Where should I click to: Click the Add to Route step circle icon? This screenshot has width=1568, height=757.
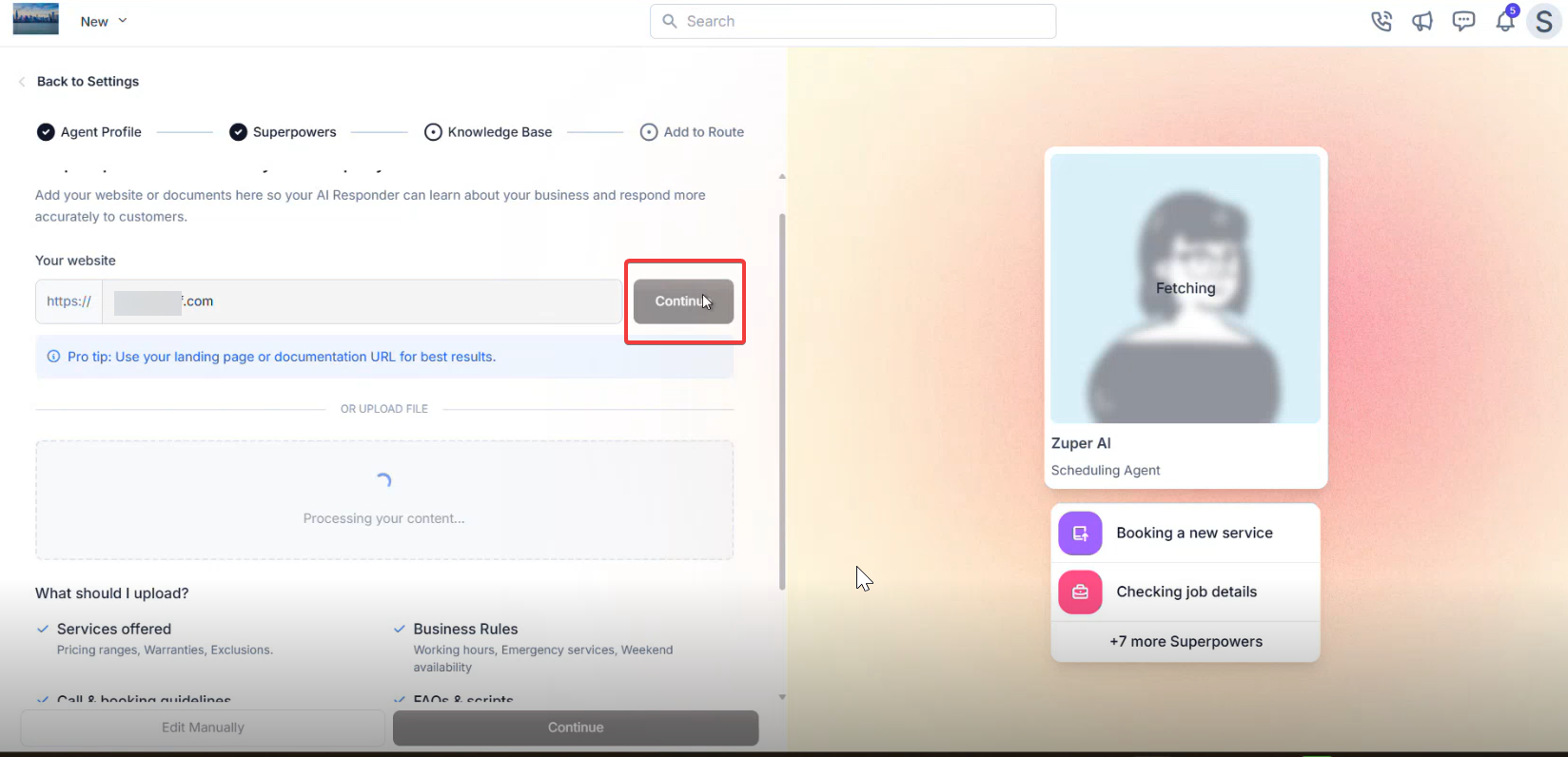(649, 132)
